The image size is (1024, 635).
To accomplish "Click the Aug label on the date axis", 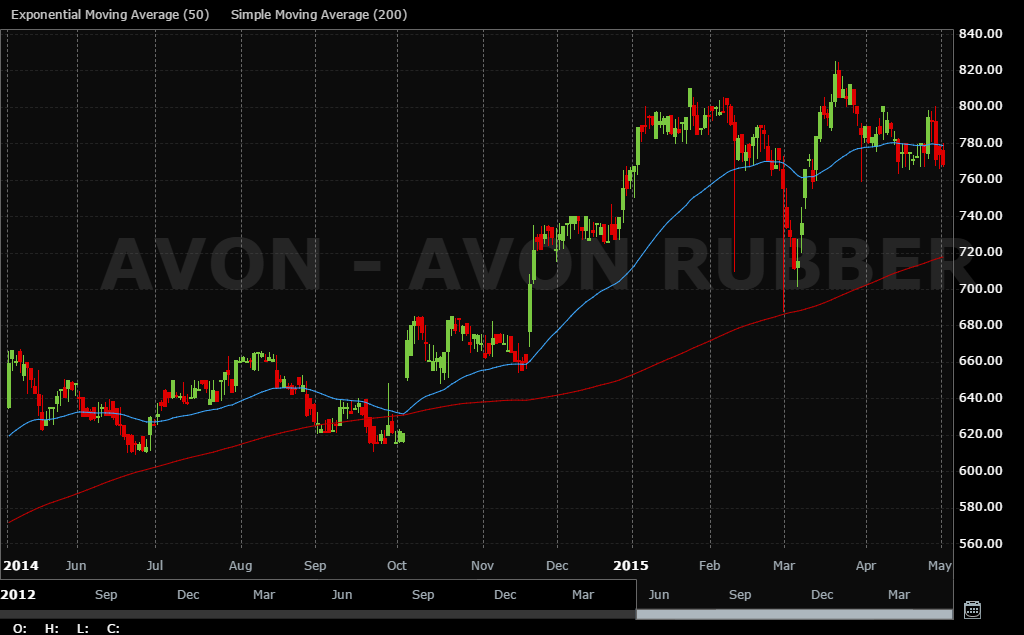I will coord(240,566).
